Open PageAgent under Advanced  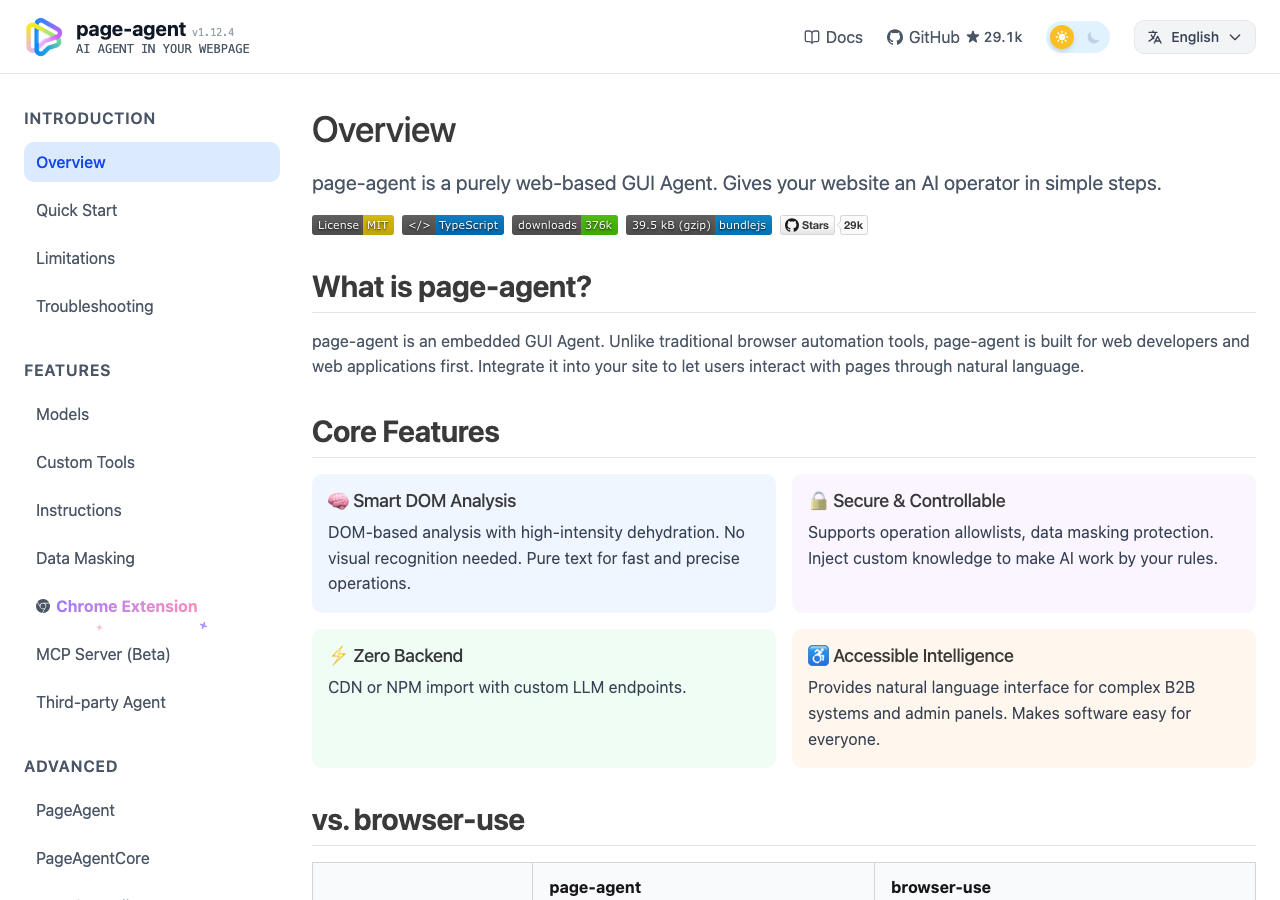152,810
